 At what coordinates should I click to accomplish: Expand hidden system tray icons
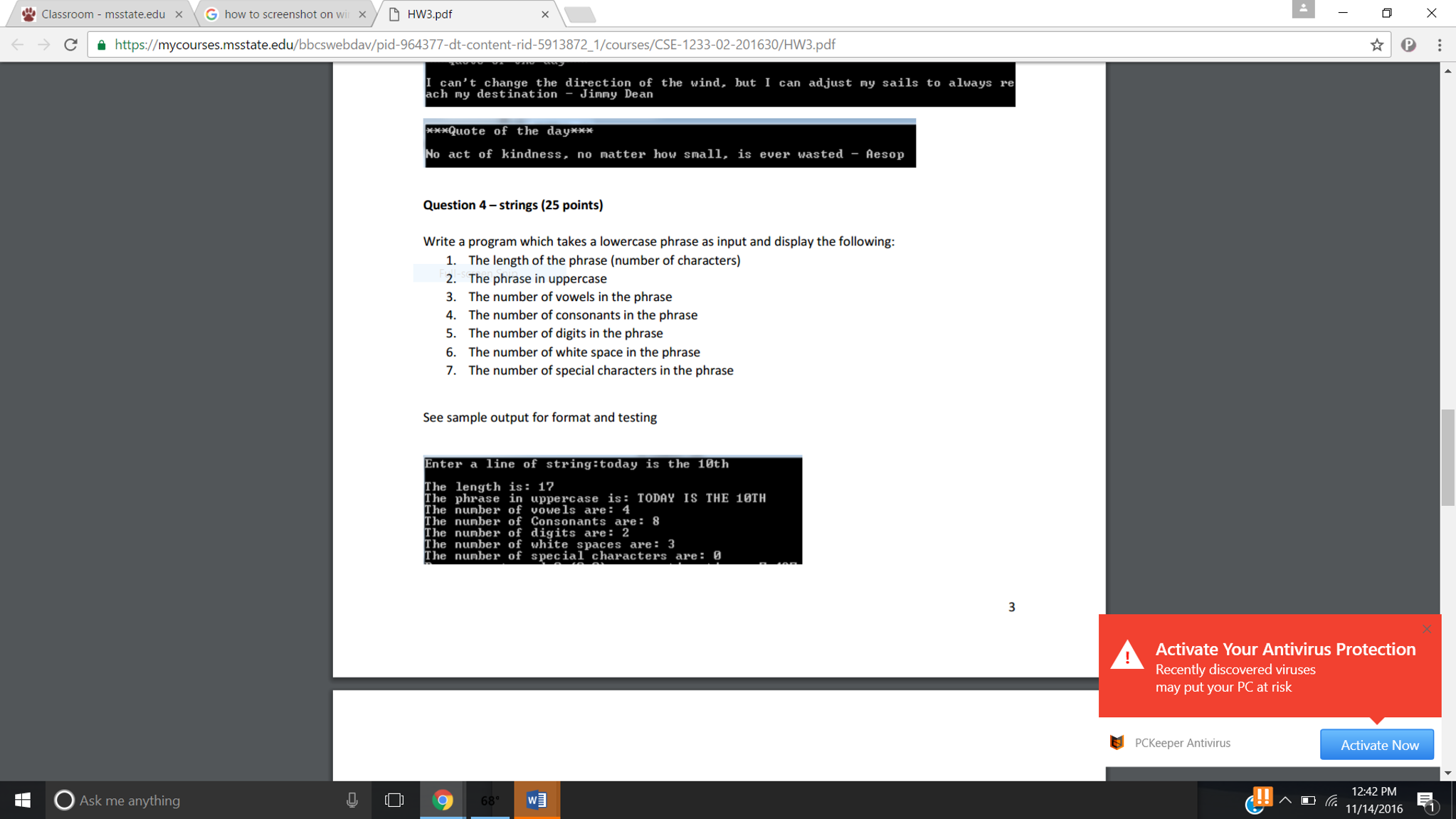[x=1285, y=800]
